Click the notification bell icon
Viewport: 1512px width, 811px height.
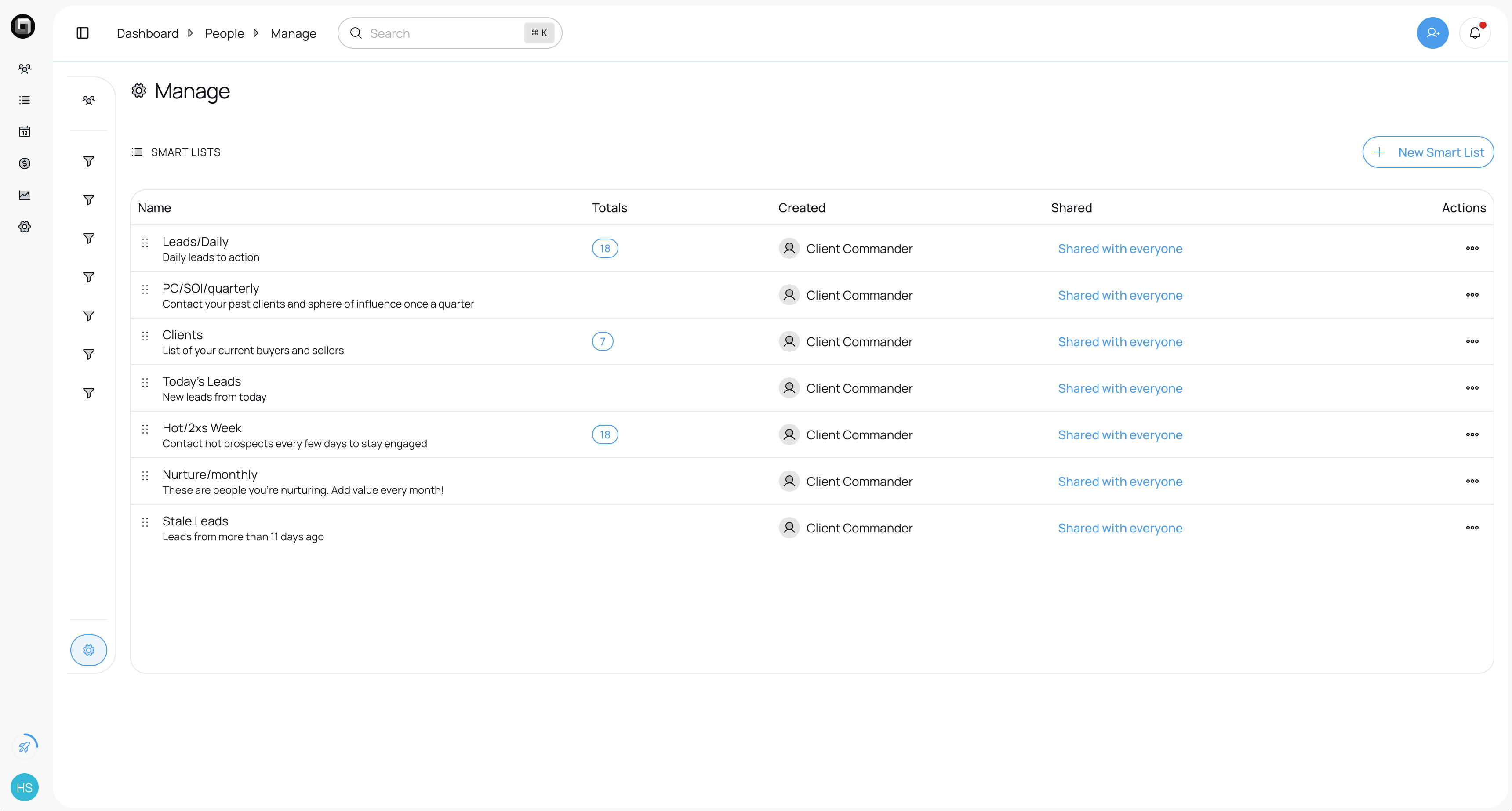point(1475,33)
